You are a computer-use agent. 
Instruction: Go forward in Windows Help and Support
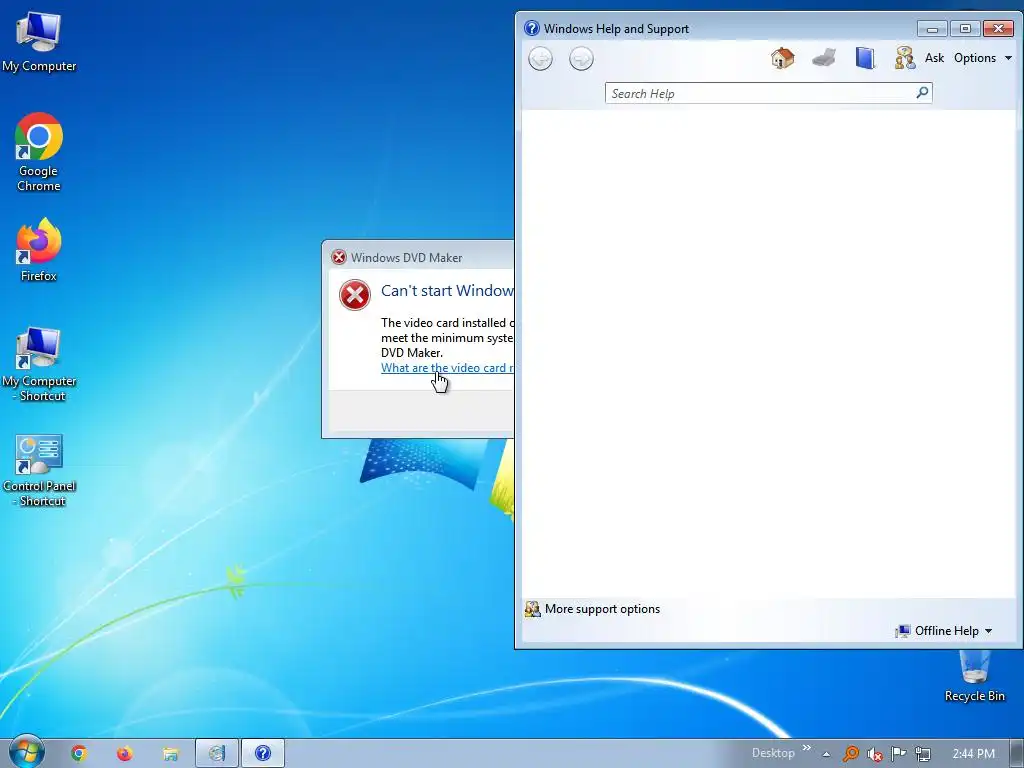(581, 59)
